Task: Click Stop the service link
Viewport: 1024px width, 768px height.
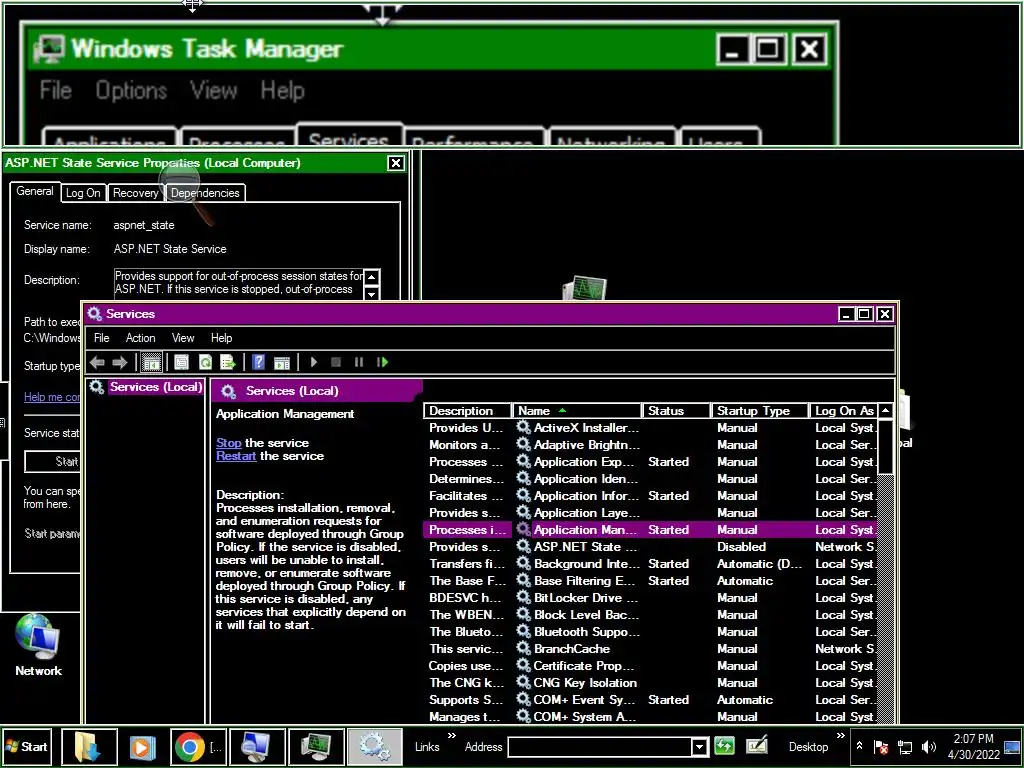Action: pyautogui.click(x=229, y=443)
